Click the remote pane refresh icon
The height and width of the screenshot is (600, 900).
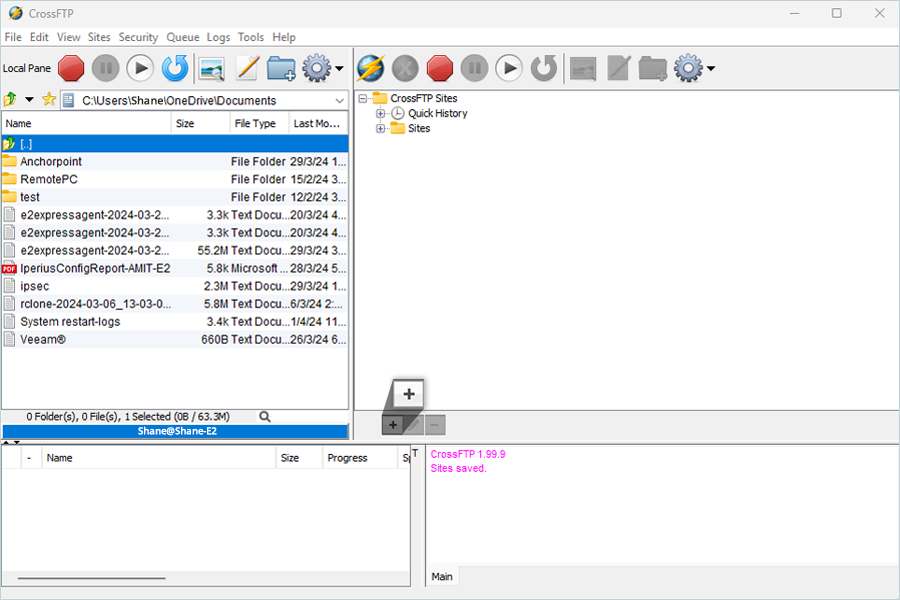(543, 68)
